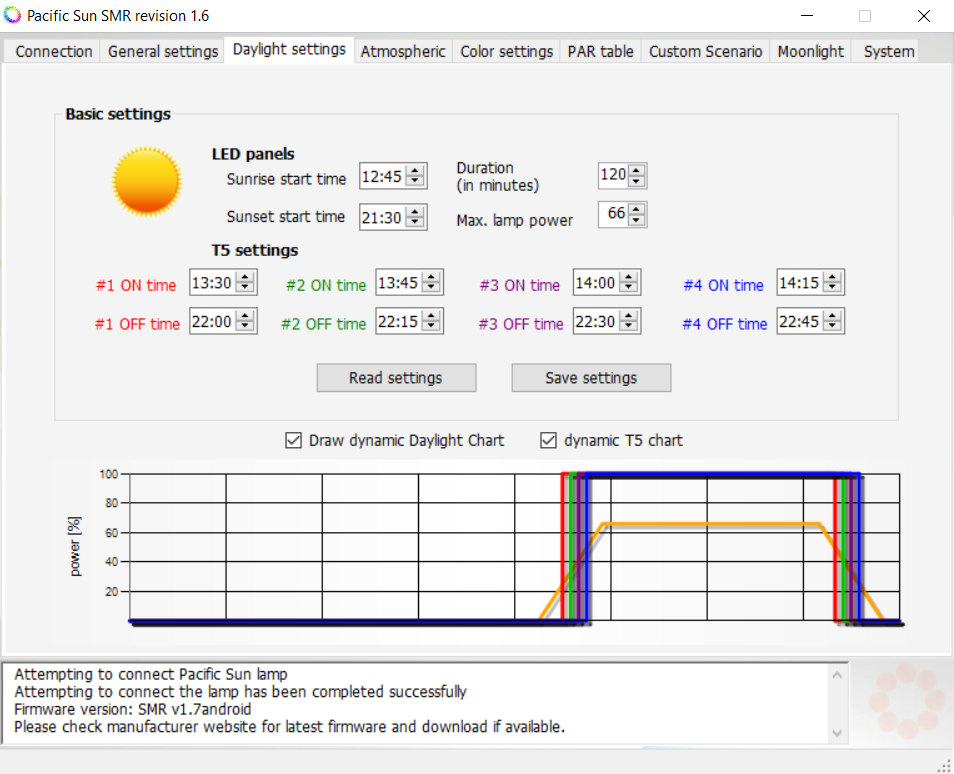Viewport: 954px width, 774px height.
Task: Click the Save settings button
Action: pyautogui.click(x=591, y=378)
